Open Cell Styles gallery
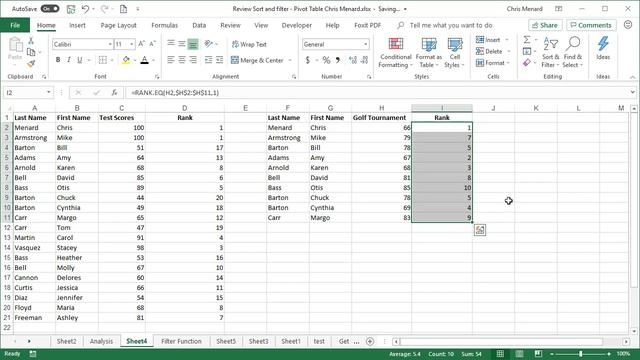The height and width of the screenshot is (360, 640). pyautogui.click(x=454, y=52)
